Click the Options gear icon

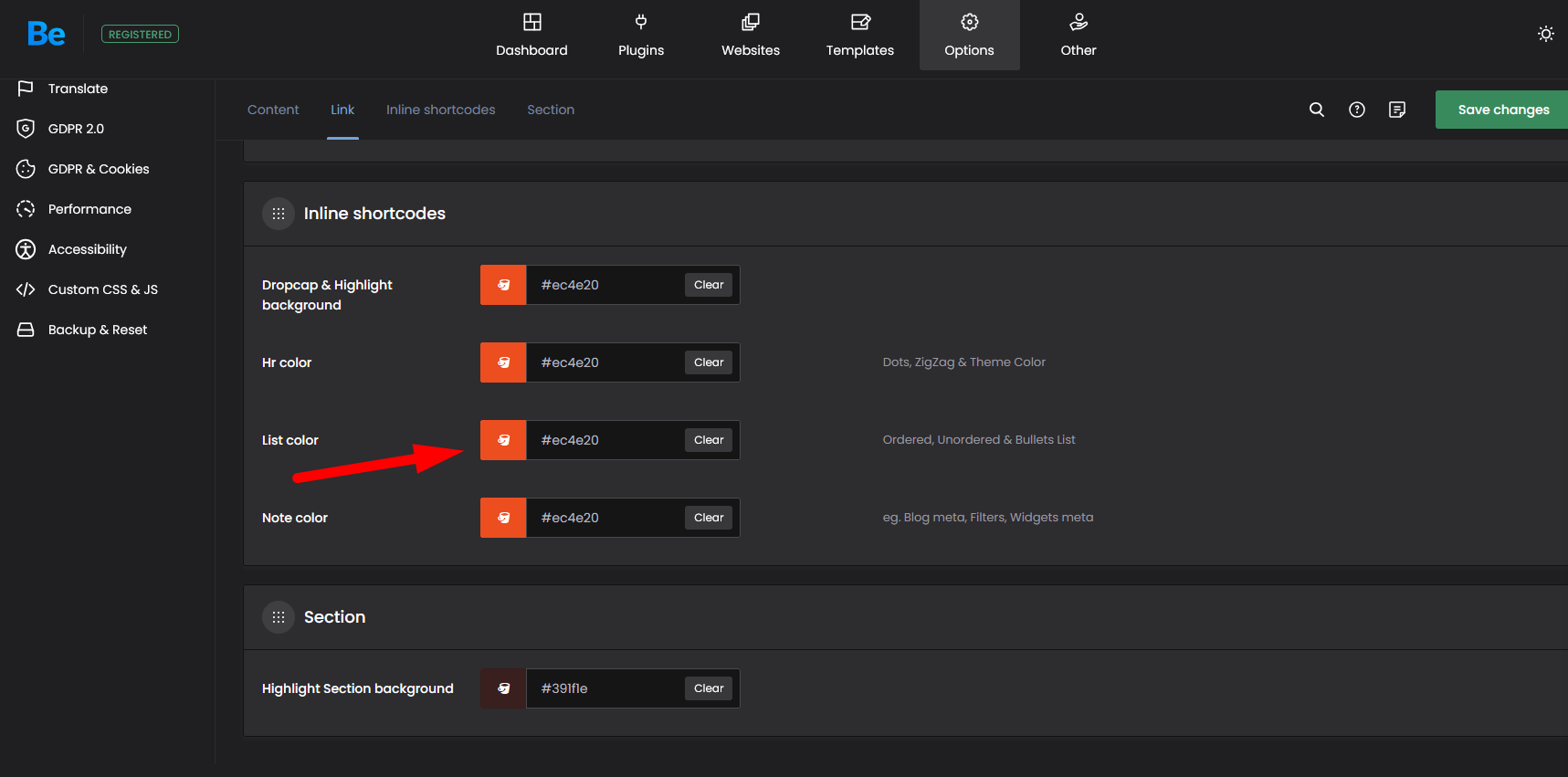coord(970,22)
